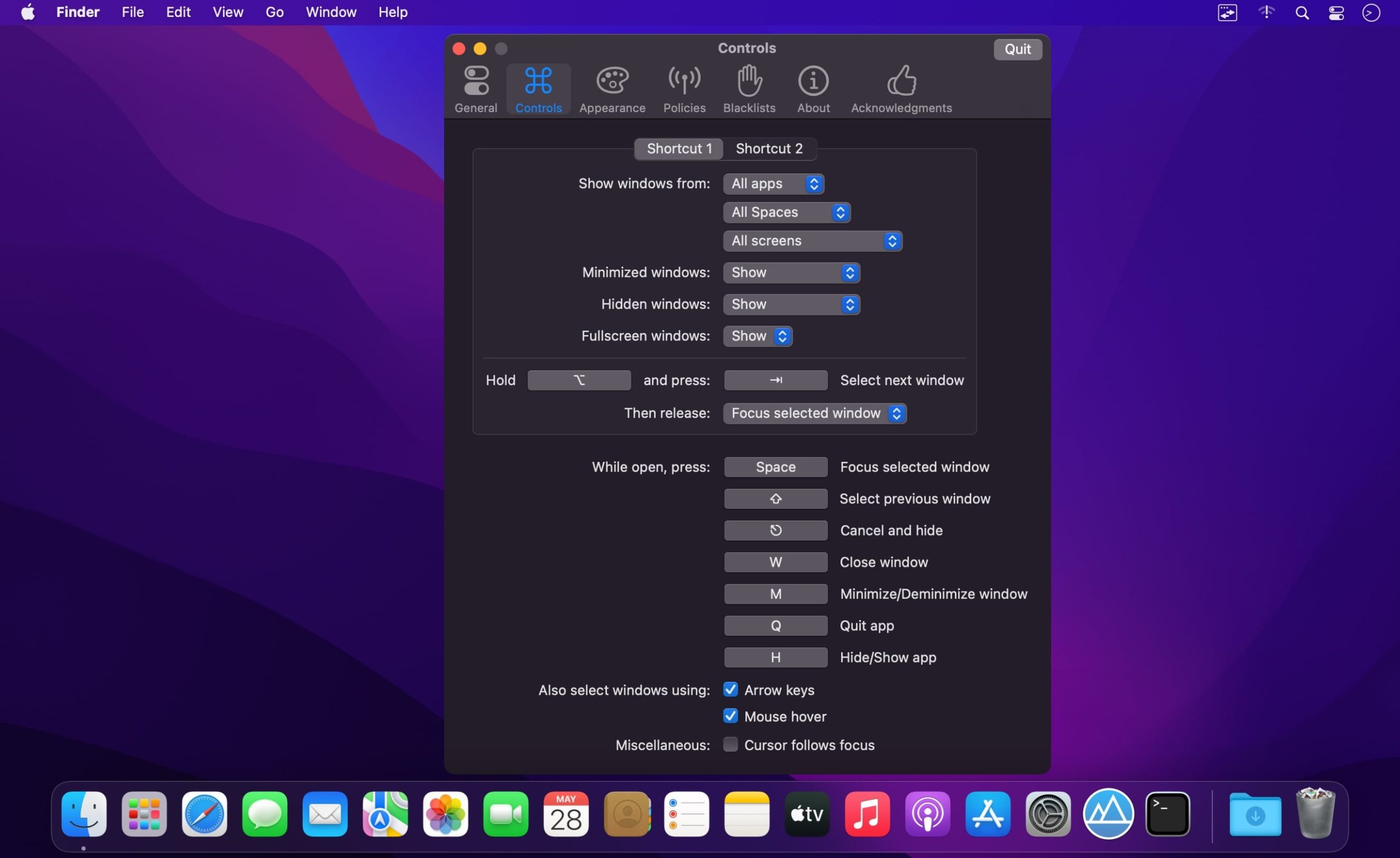
Task: Click the Space key assignment button
Action: [775, 467]
